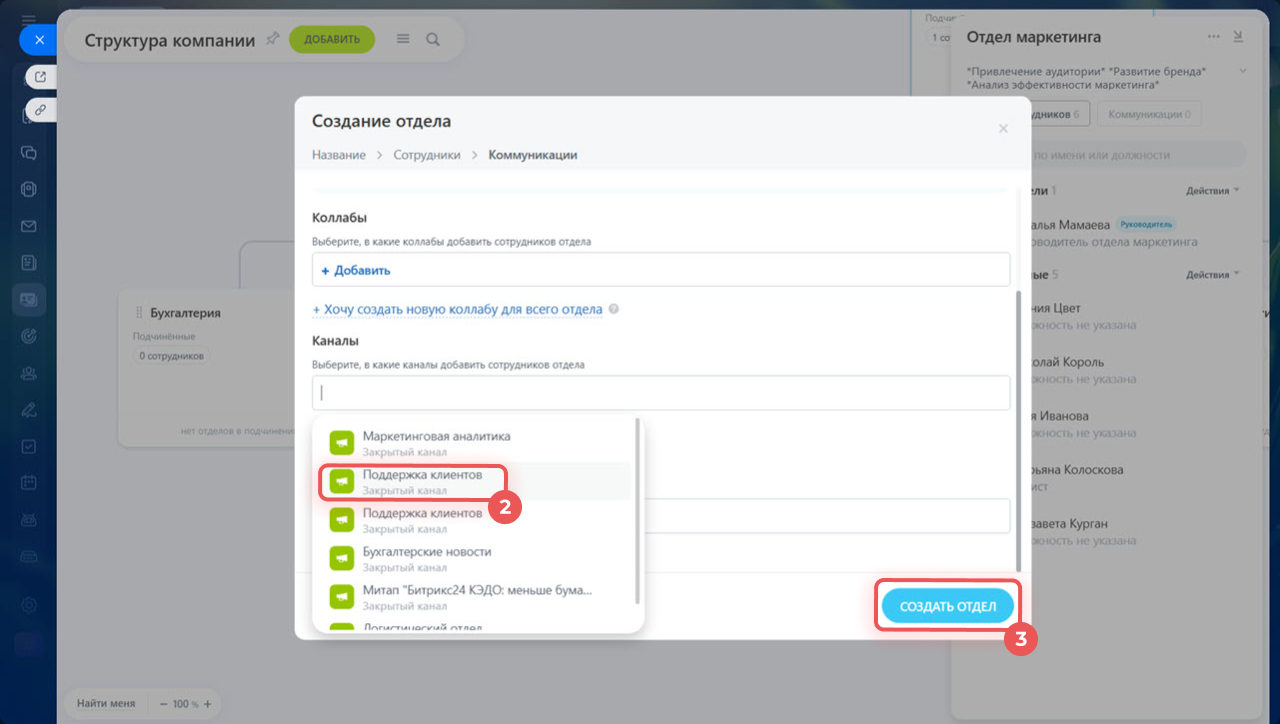The height and width of the screenshot is (724, 1280).
Task: Open the Действия dropdown for employees
Action: pyautogui.click(x=1212, y=274)
